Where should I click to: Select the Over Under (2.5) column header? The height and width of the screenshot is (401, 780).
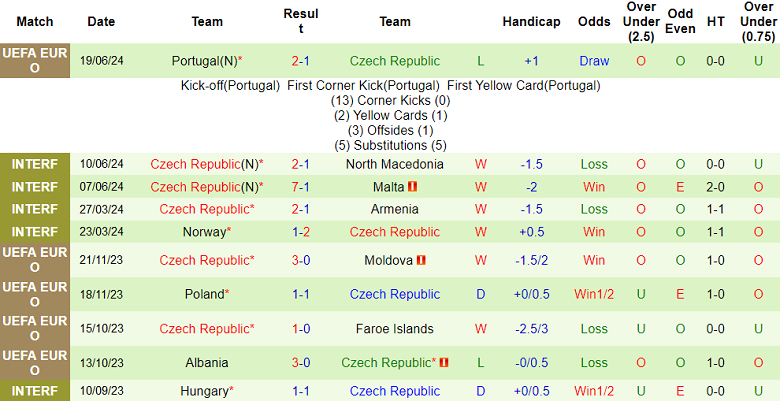tap(641, 21)
